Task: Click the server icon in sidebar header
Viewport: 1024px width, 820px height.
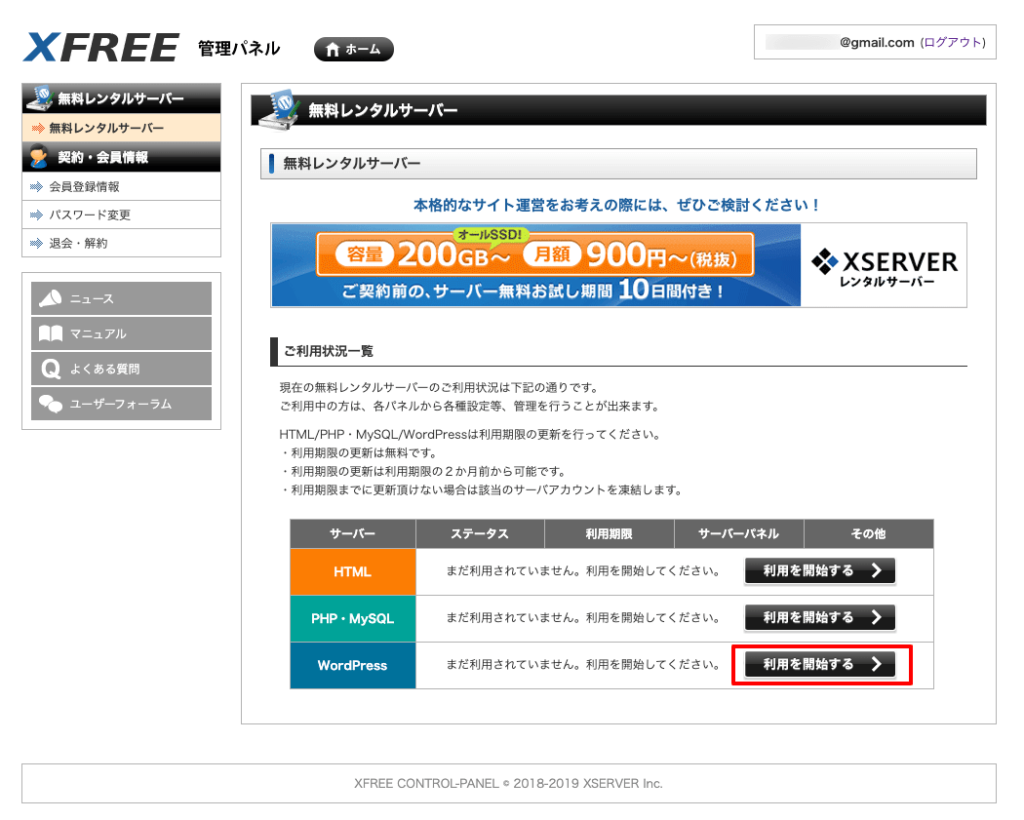Action: click(x=40, y=97)
